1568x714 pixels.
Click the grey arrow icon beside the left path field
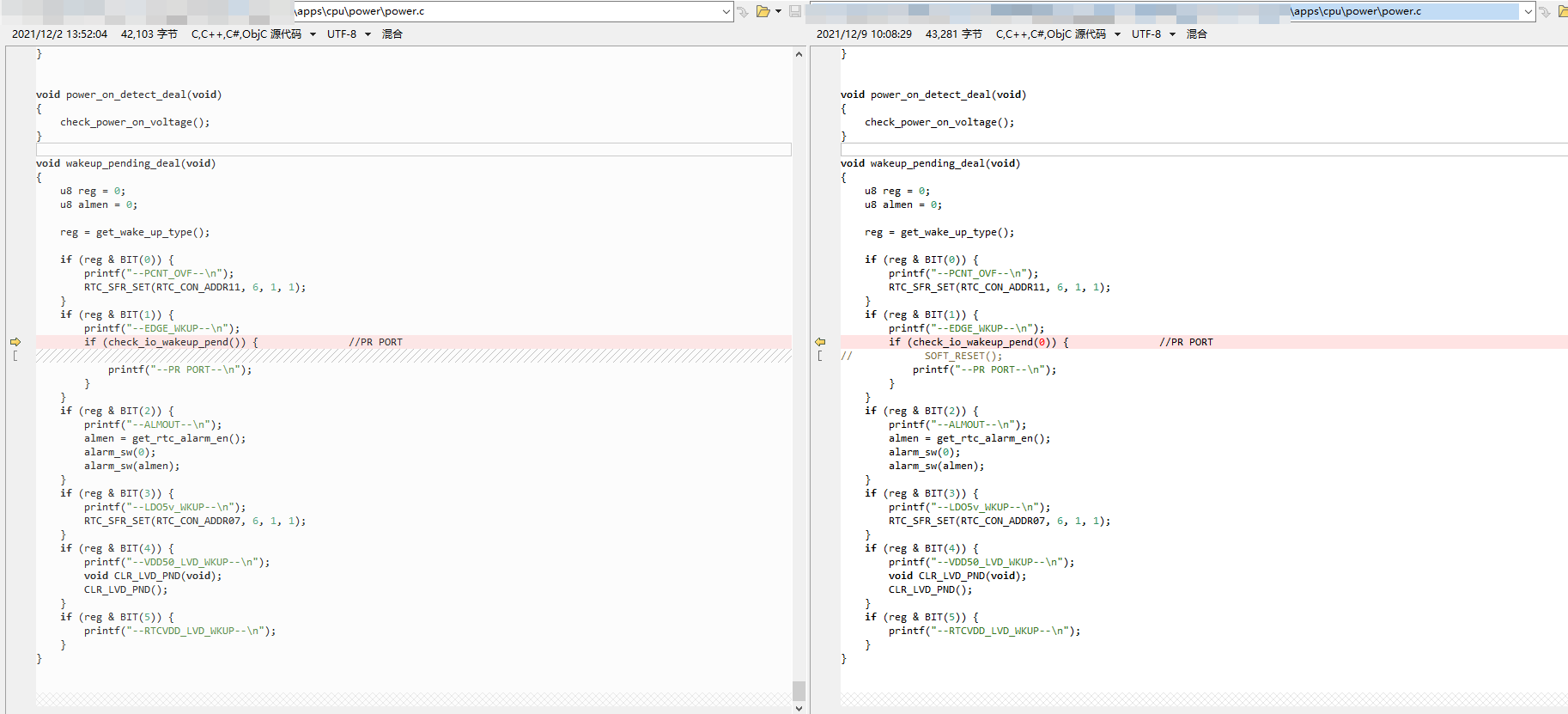(x=743, y=11)
